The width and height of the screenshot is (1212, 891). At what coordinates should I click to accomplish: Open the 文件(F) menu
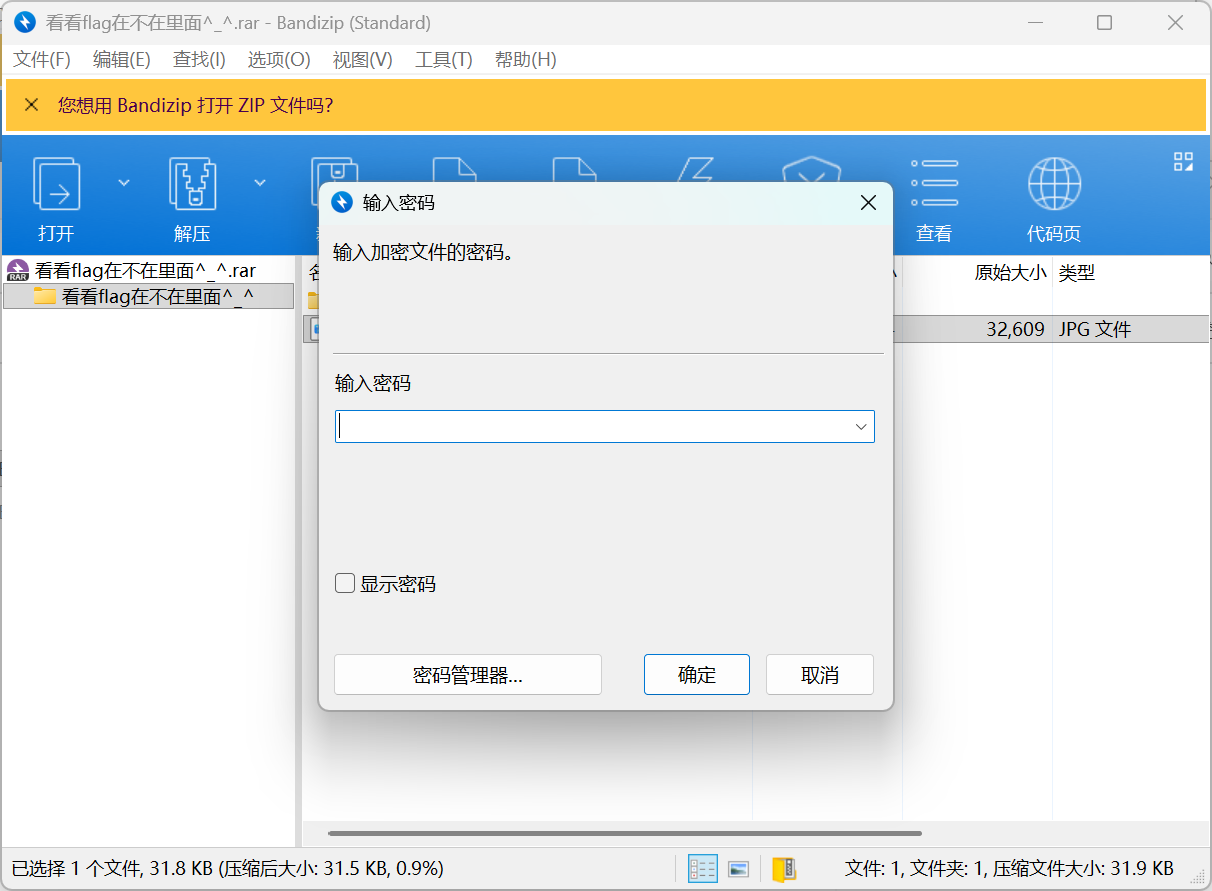point(42,60)
